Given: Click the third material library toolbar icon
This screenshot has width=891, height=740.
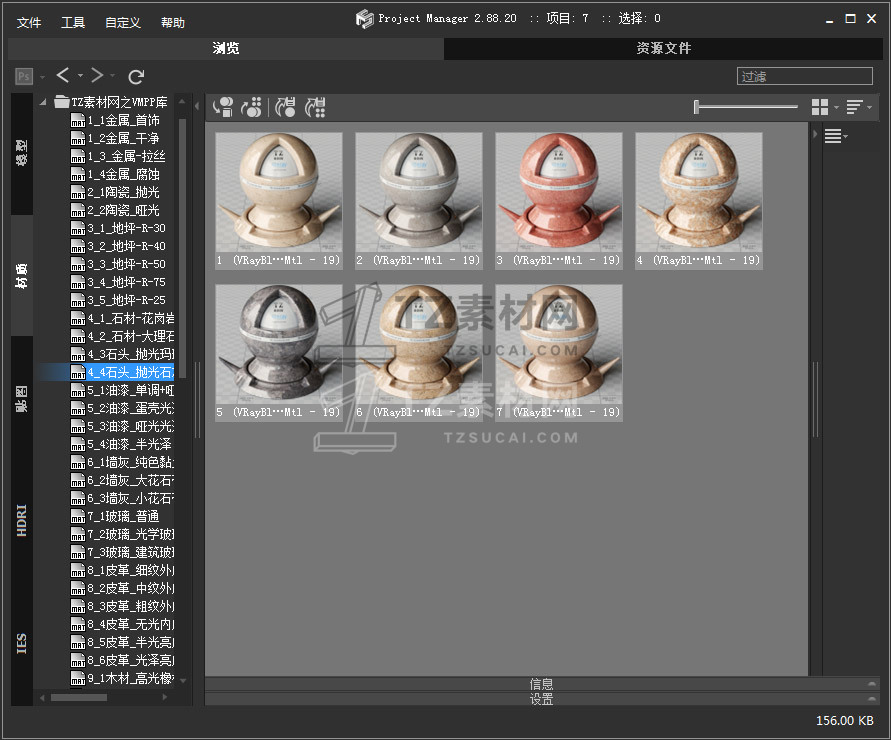Looking at the screenshot, I should [285, 107].
